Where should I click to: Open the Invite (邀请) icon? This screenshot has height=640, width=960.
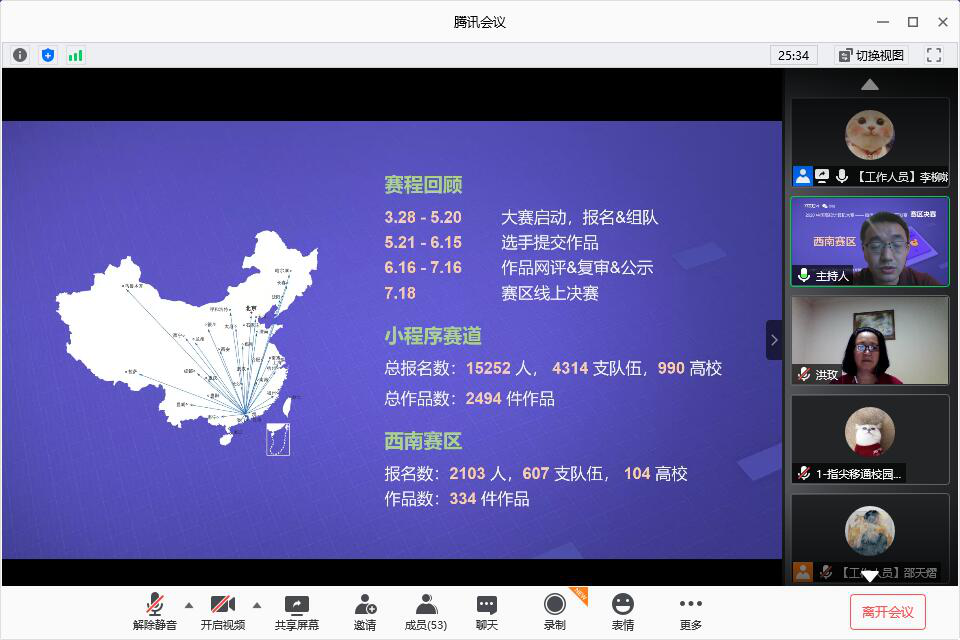click(365, 612)
